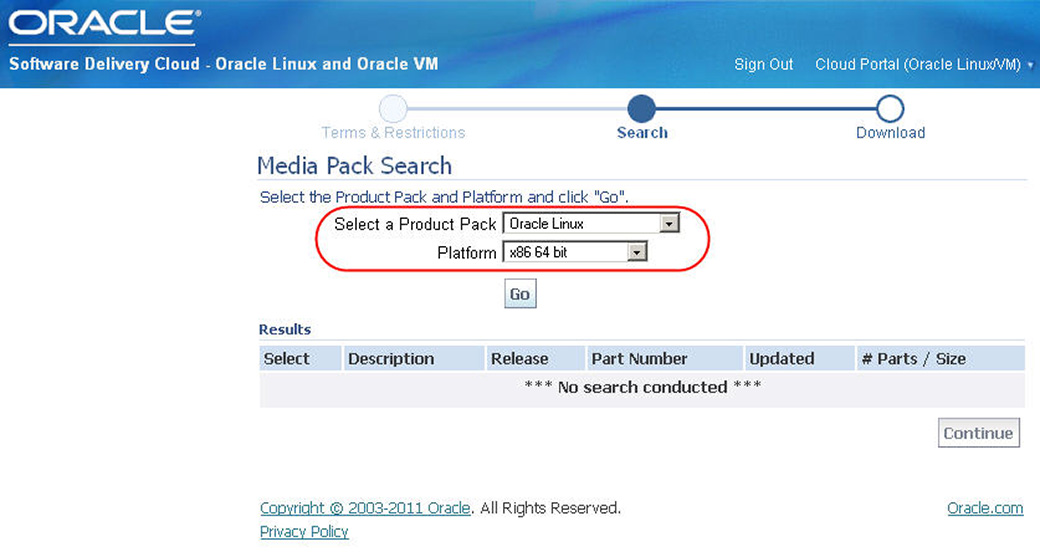Click the x86 64 bit platform field
Image resolution: width=1040 pixels, height=557 pixels.
[x=574, y=252]
